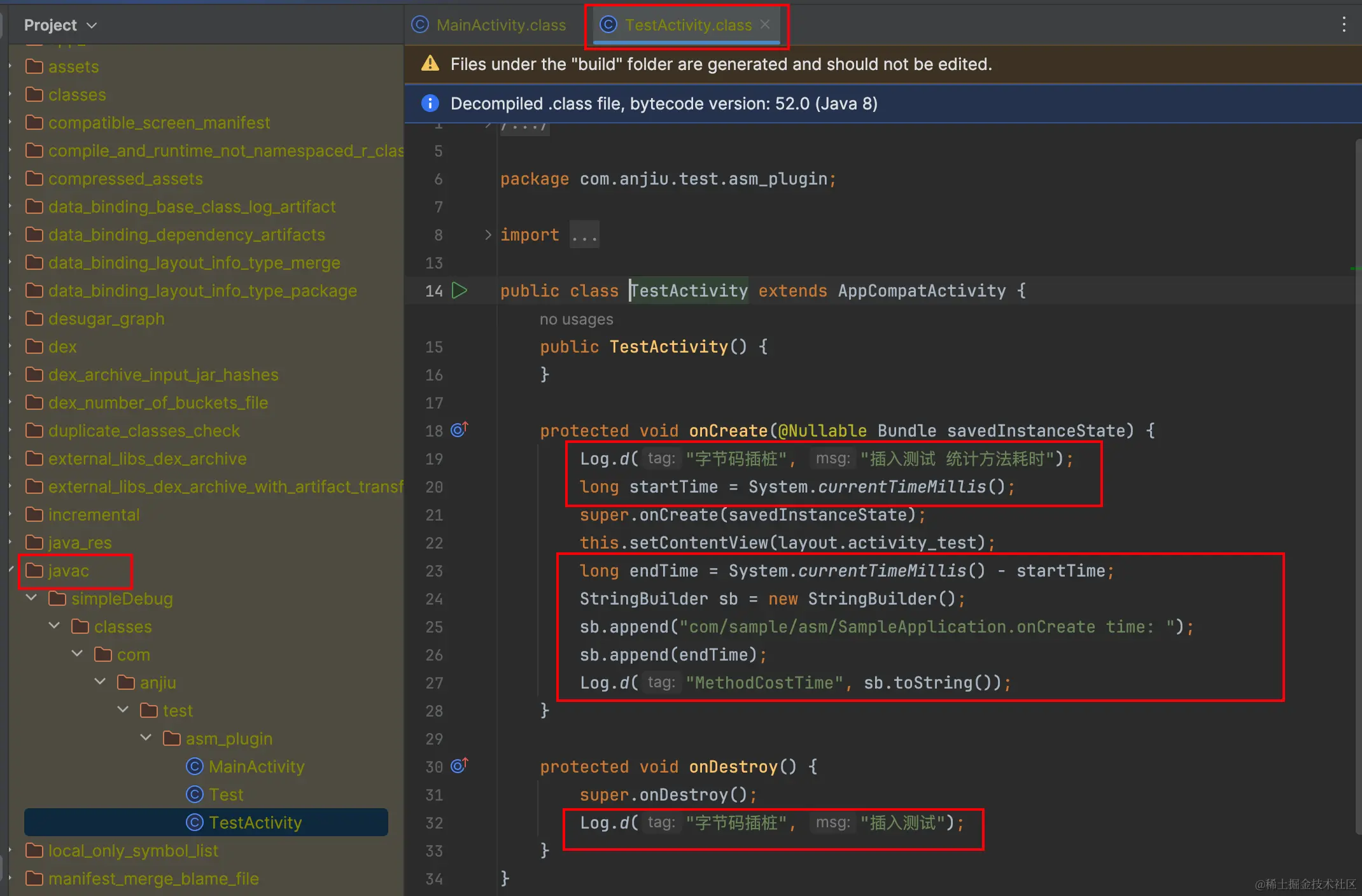This screenshot has width=1362, height=896.
Task: Click the run gutter icon beside TestActivity class
Action: (459, 291)
